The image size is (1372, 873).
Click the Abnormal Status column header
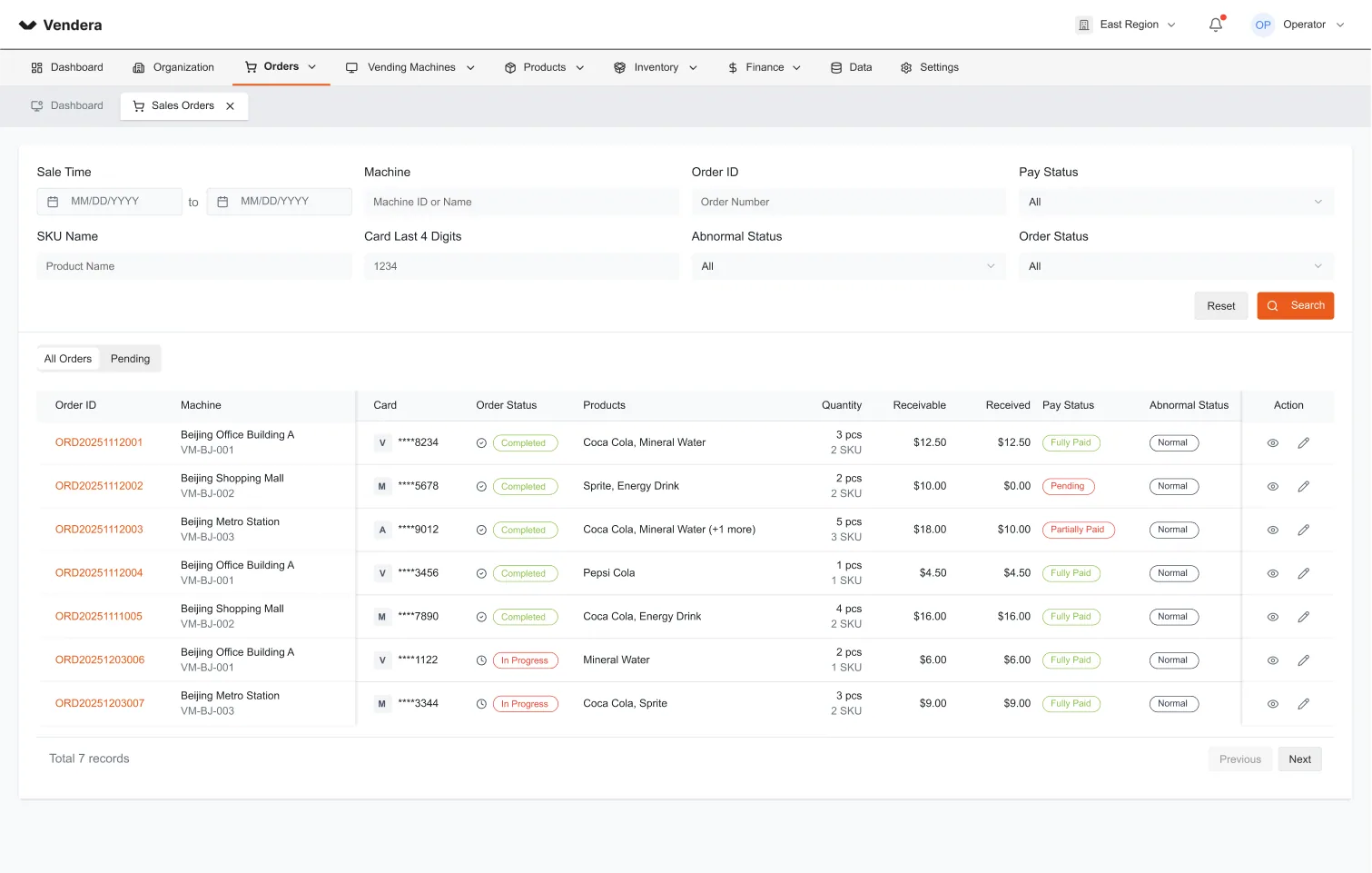[x=1189, y=406]
